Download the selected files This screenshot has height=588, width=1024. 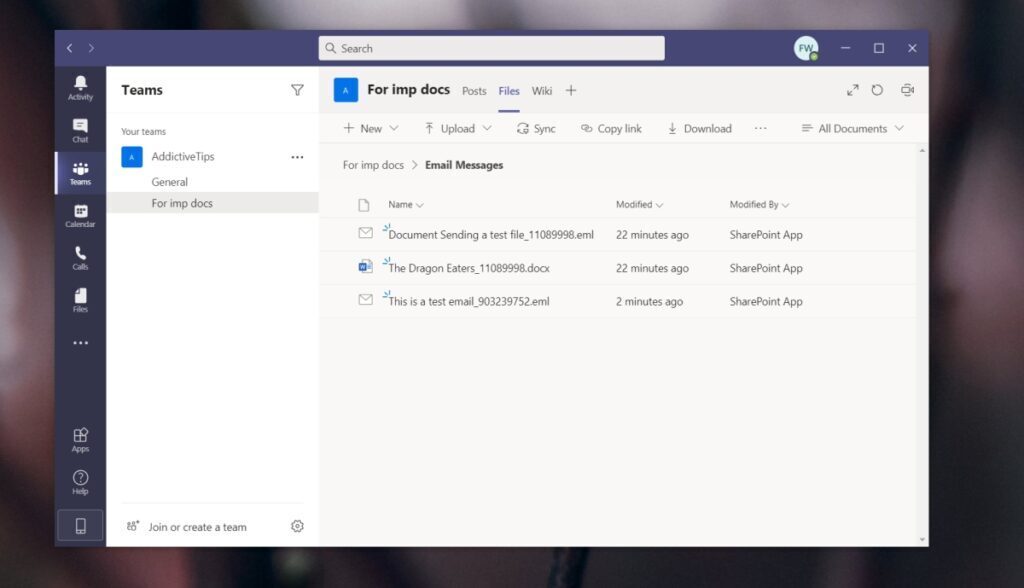[698, 128]
